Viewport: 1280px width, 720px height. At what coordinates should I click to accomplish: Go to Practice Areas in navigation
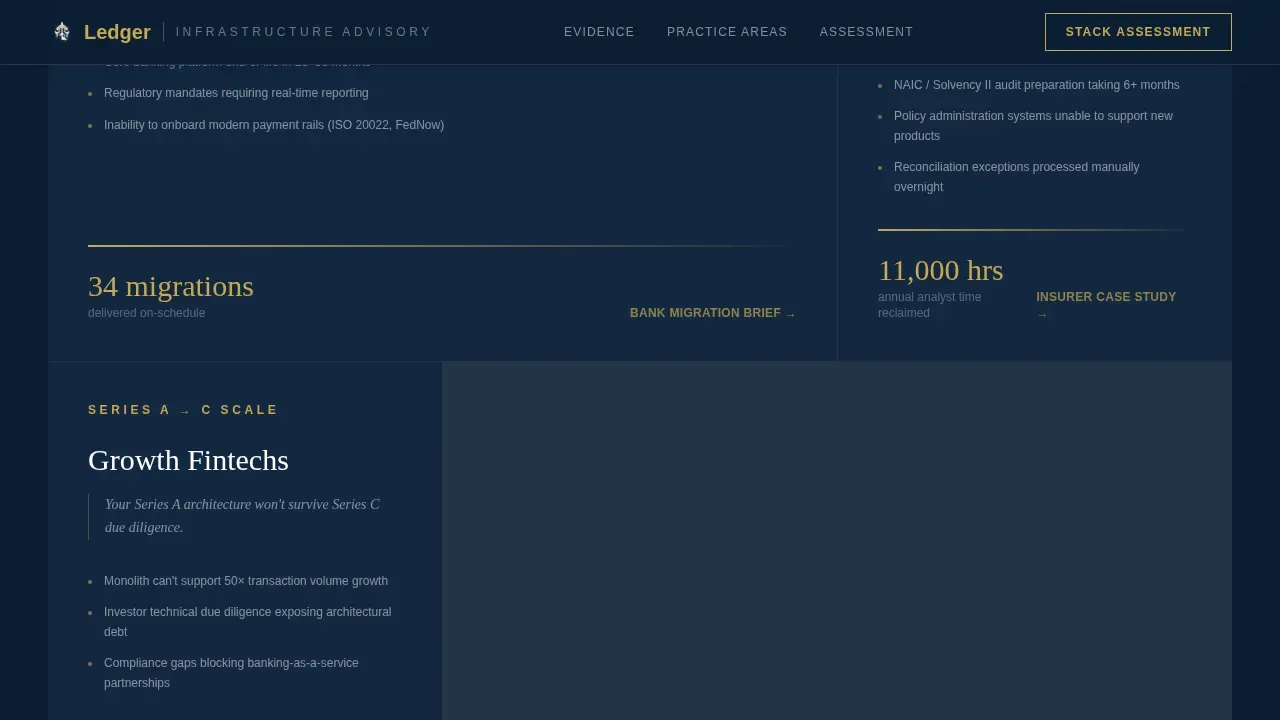pyautogui.click(x=727, y=32)
